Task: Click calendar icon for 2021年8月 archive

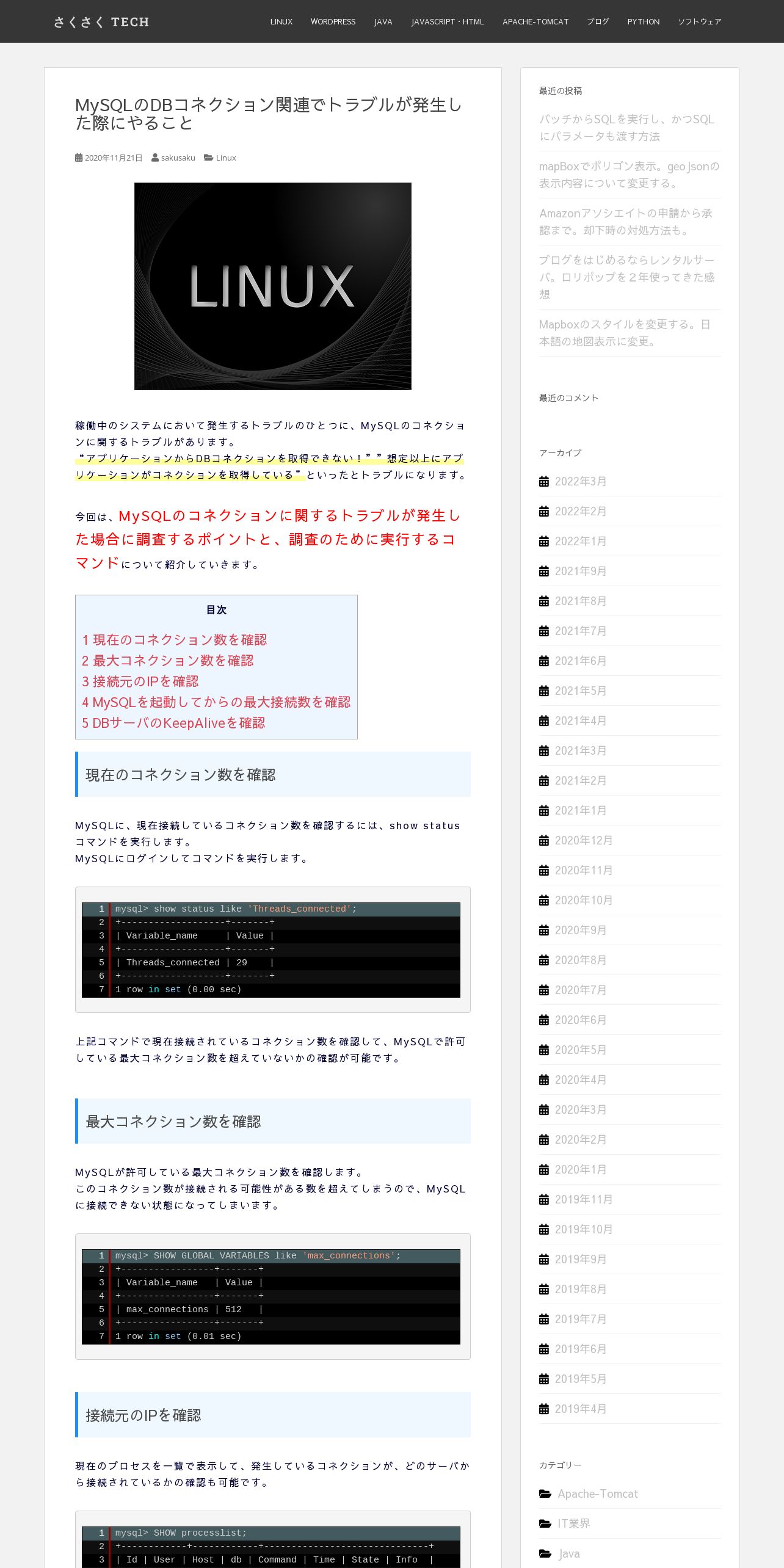Action: [x=544, y=601]
